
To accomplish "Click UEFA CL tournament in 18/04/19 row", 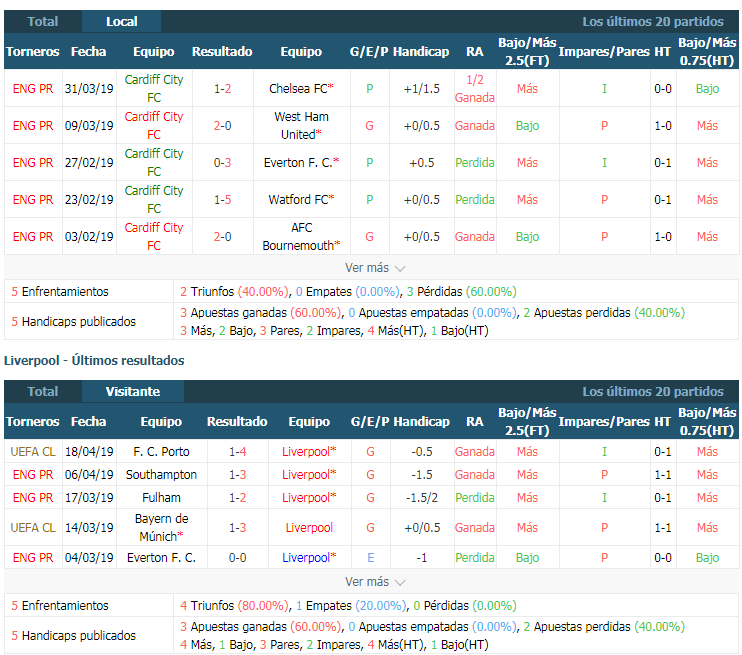I will tap(33, 451).
